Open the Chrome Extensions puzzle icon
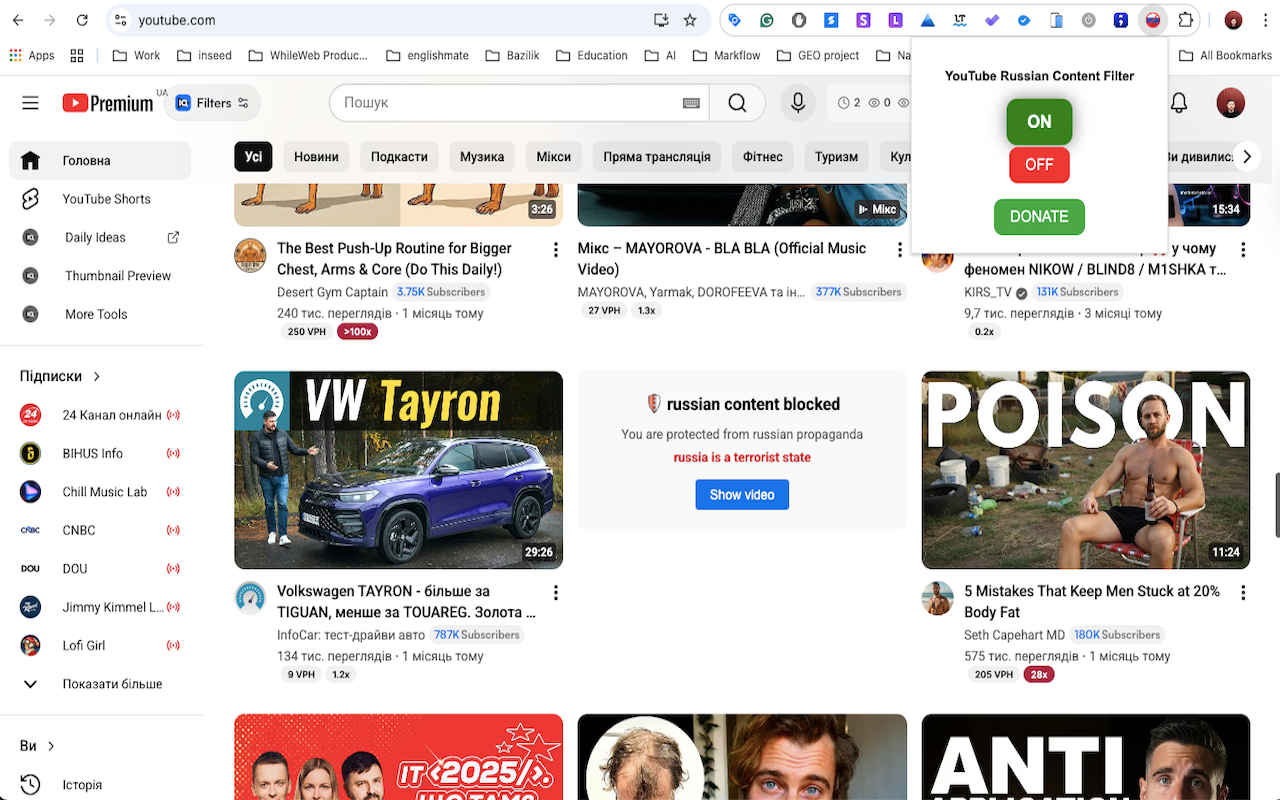1280x800 pixels. tap(1186, 20)
